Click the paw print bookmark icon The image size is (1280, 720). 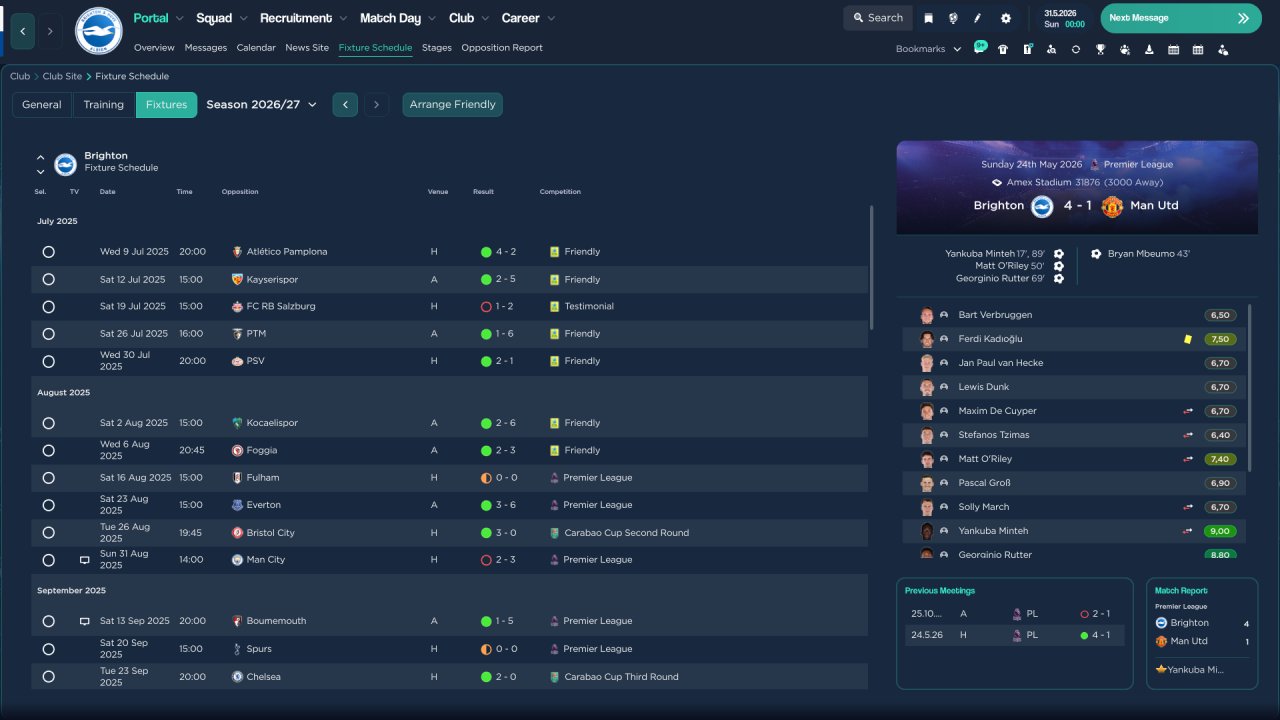tap(1125, 49)
